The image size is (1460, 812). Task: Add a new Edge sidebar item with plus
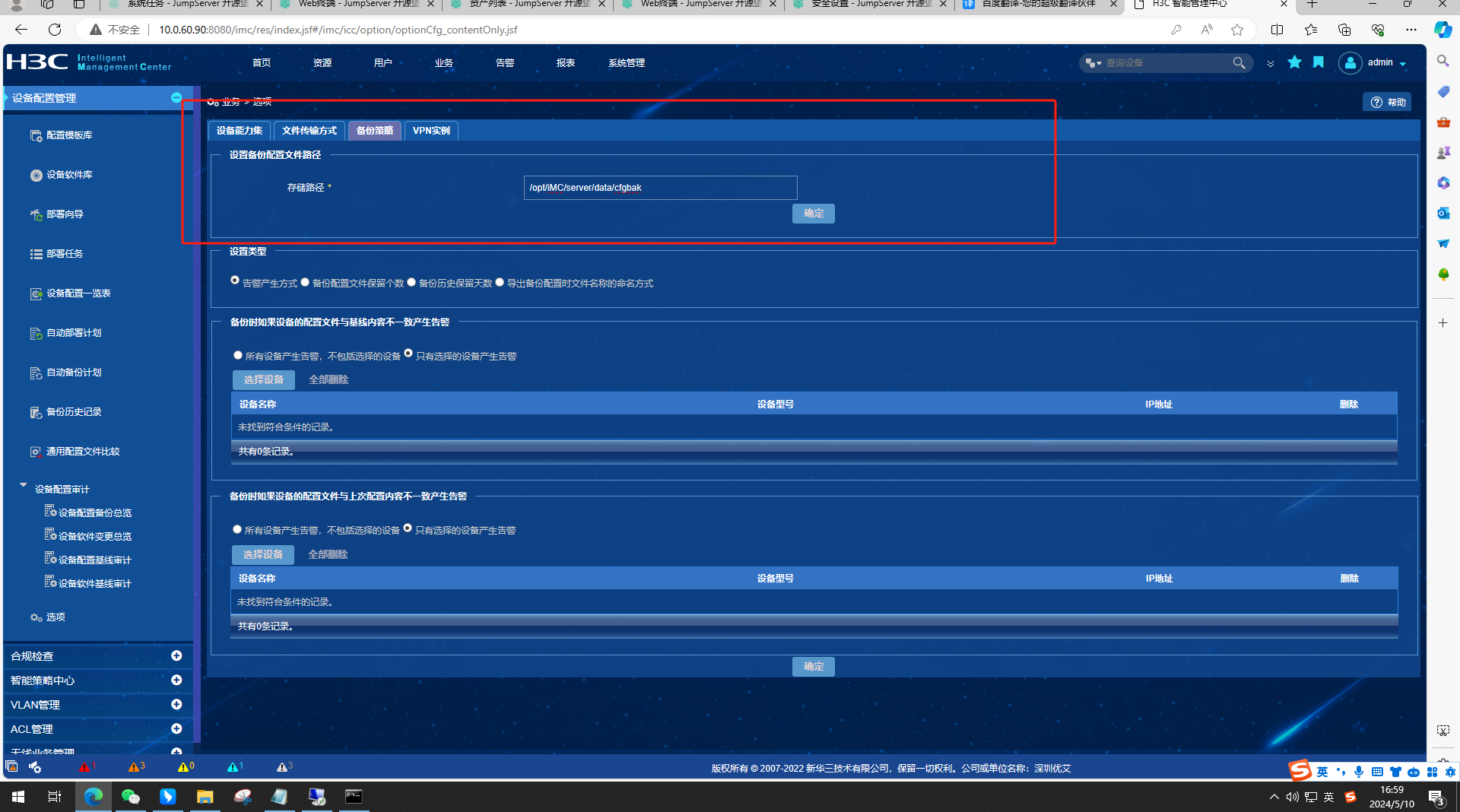click(1443, 323)
